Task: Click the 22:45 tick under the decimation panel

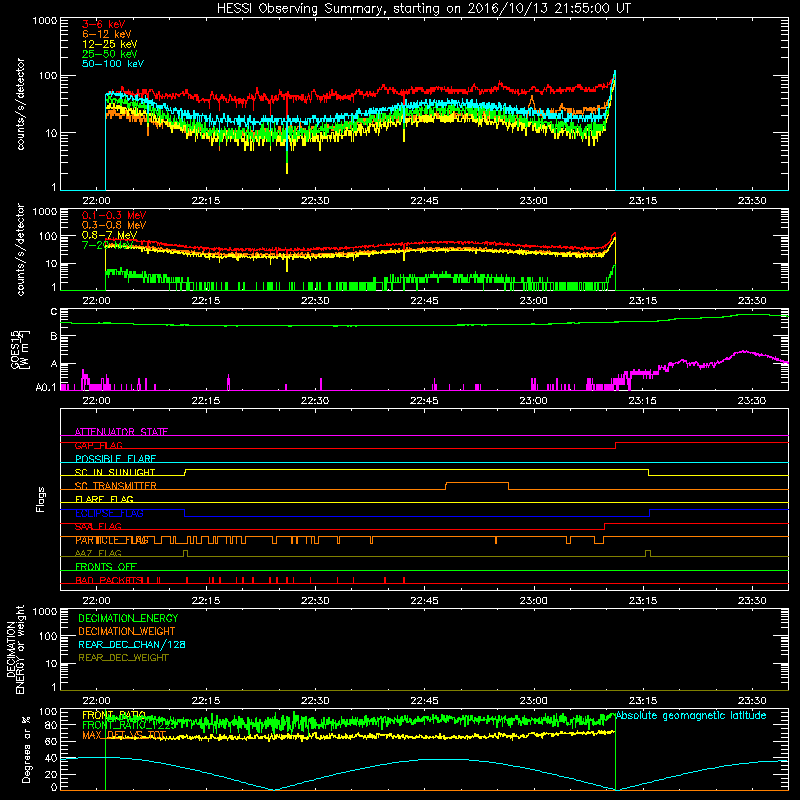Action: (424, 700)
